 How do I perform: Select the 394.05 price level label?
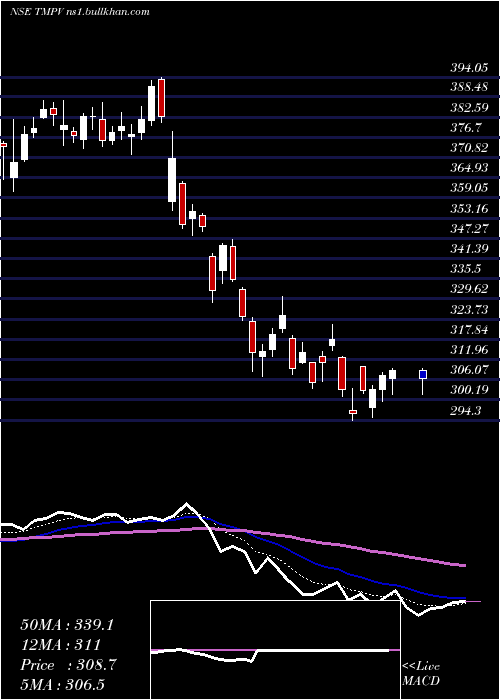[x=468, y=68]
